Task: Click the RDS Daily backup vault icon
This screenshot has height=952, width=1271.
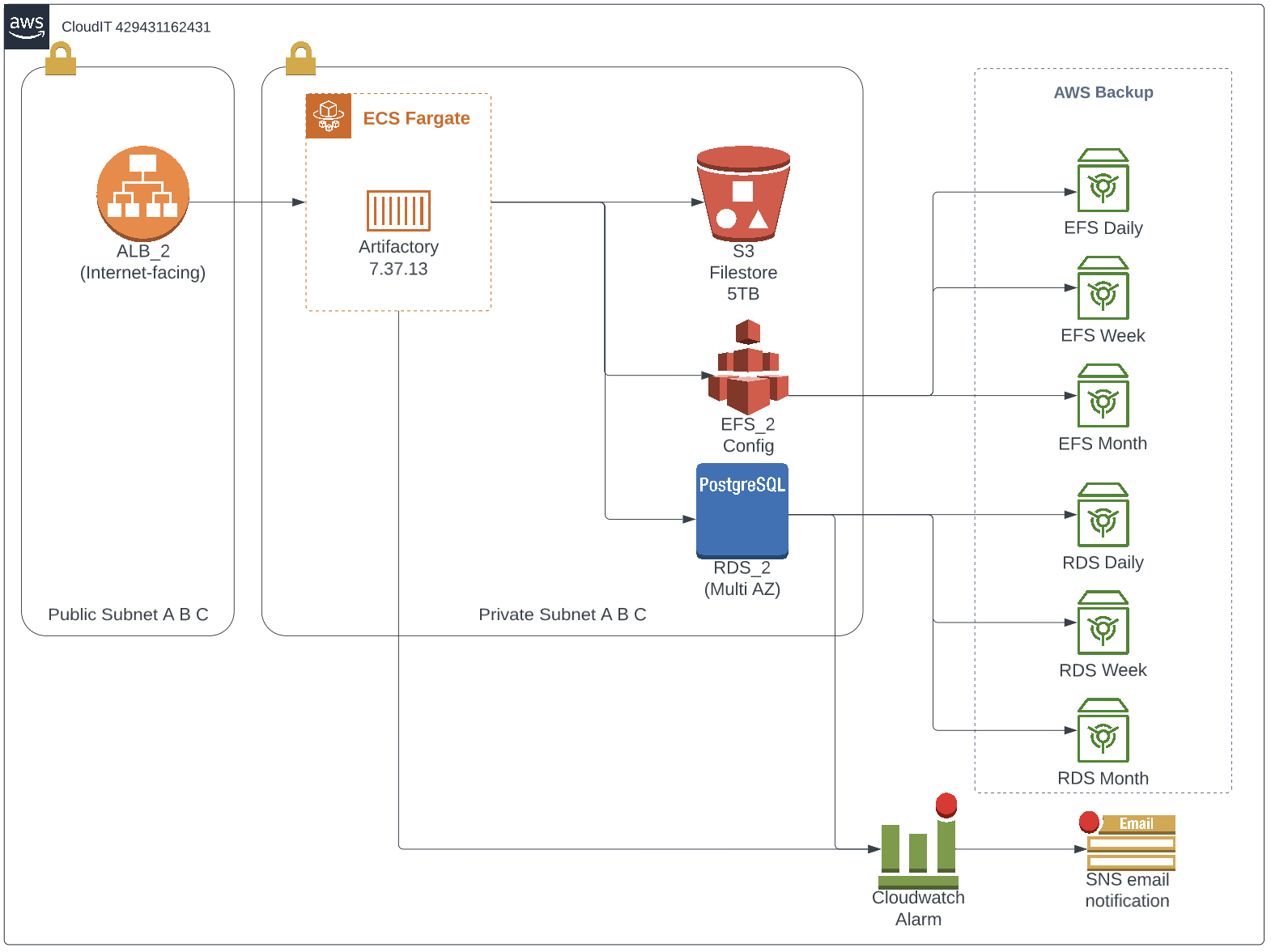Action: [1103, 515]
